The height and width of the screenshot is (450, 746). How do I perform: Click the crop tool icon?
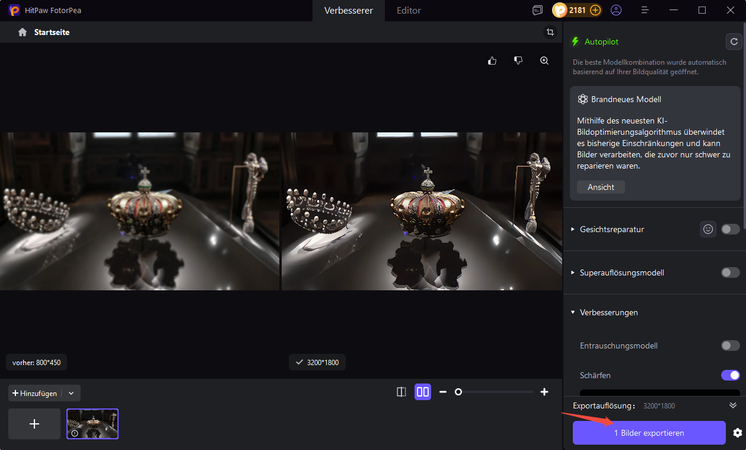click(x=550, y=32)
